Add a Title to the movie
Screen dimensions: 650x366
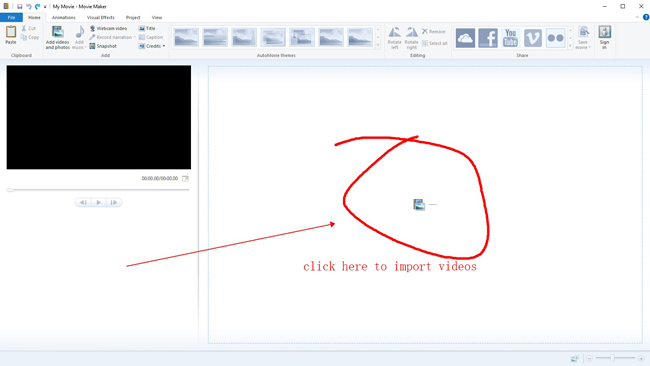coord(147,28)
